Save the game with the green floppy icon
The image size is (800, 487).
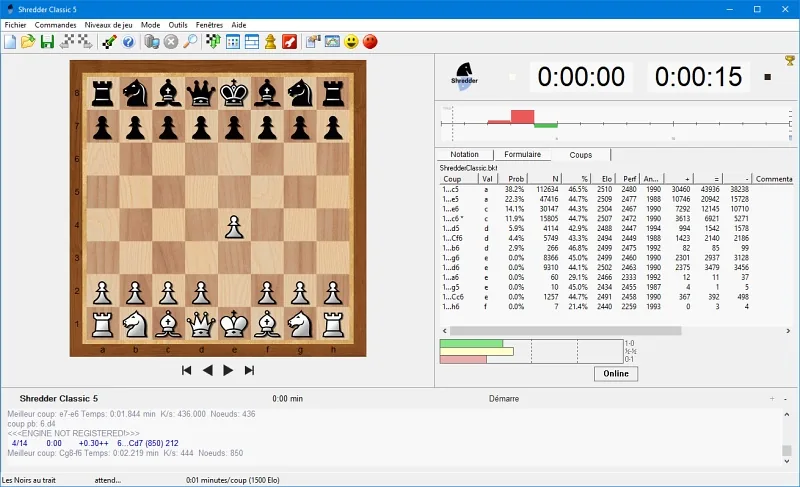(x=47, y=42)
